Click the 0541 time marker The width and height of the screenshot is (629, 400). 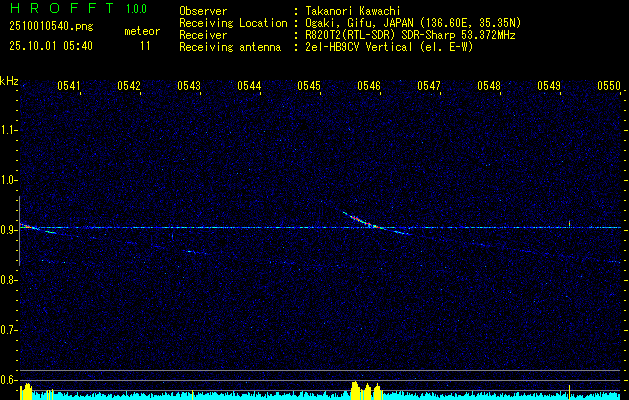coord(69,86)
